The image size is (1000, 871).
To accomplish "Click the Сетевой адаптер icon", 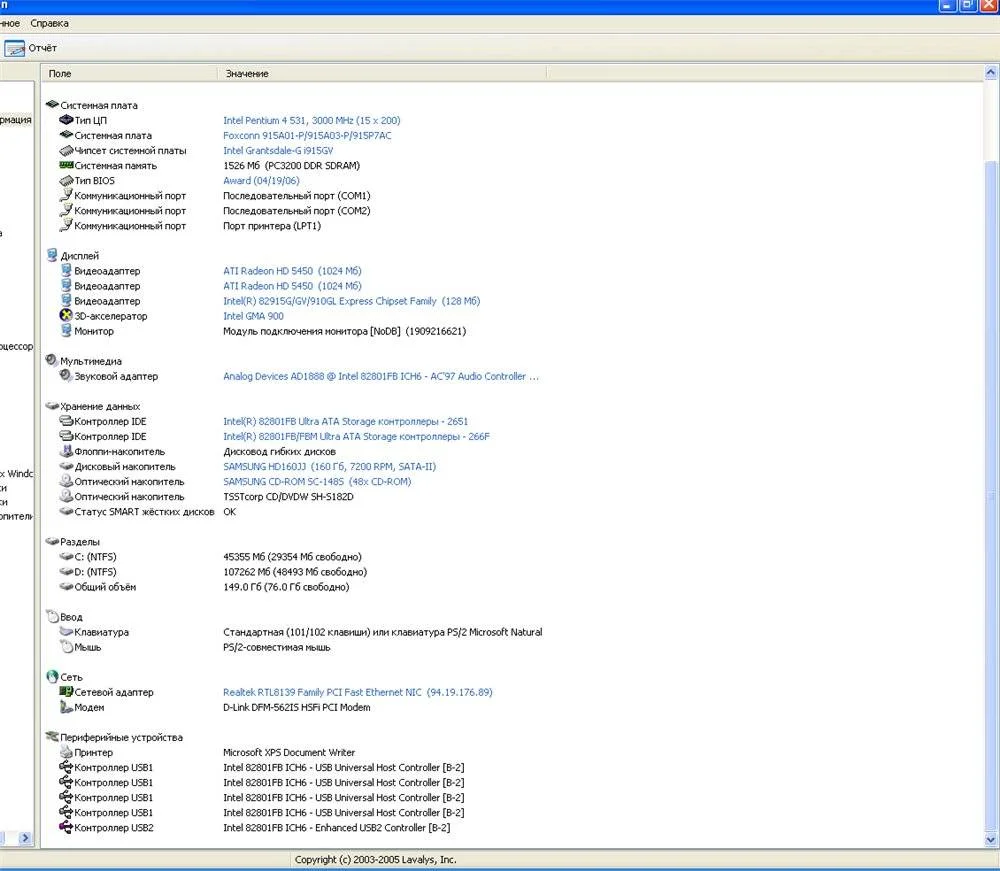I will [66, 691].
